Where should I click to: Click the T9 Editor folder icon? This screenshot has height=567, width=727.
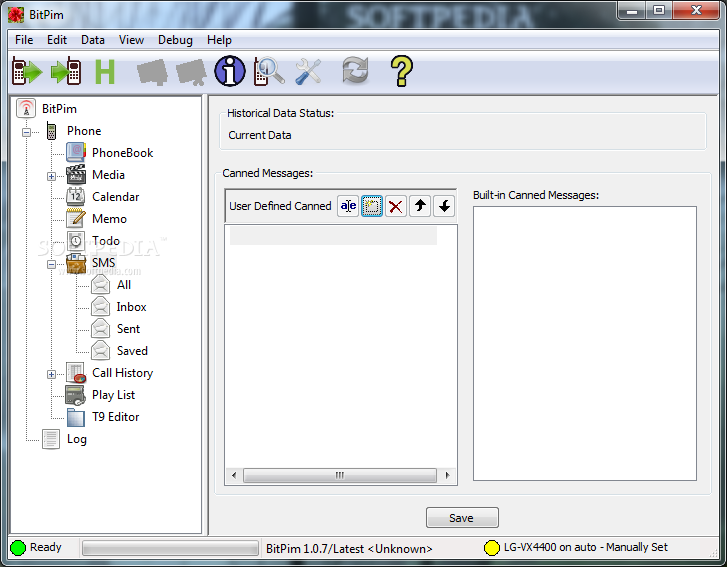(x=76, y=417)
